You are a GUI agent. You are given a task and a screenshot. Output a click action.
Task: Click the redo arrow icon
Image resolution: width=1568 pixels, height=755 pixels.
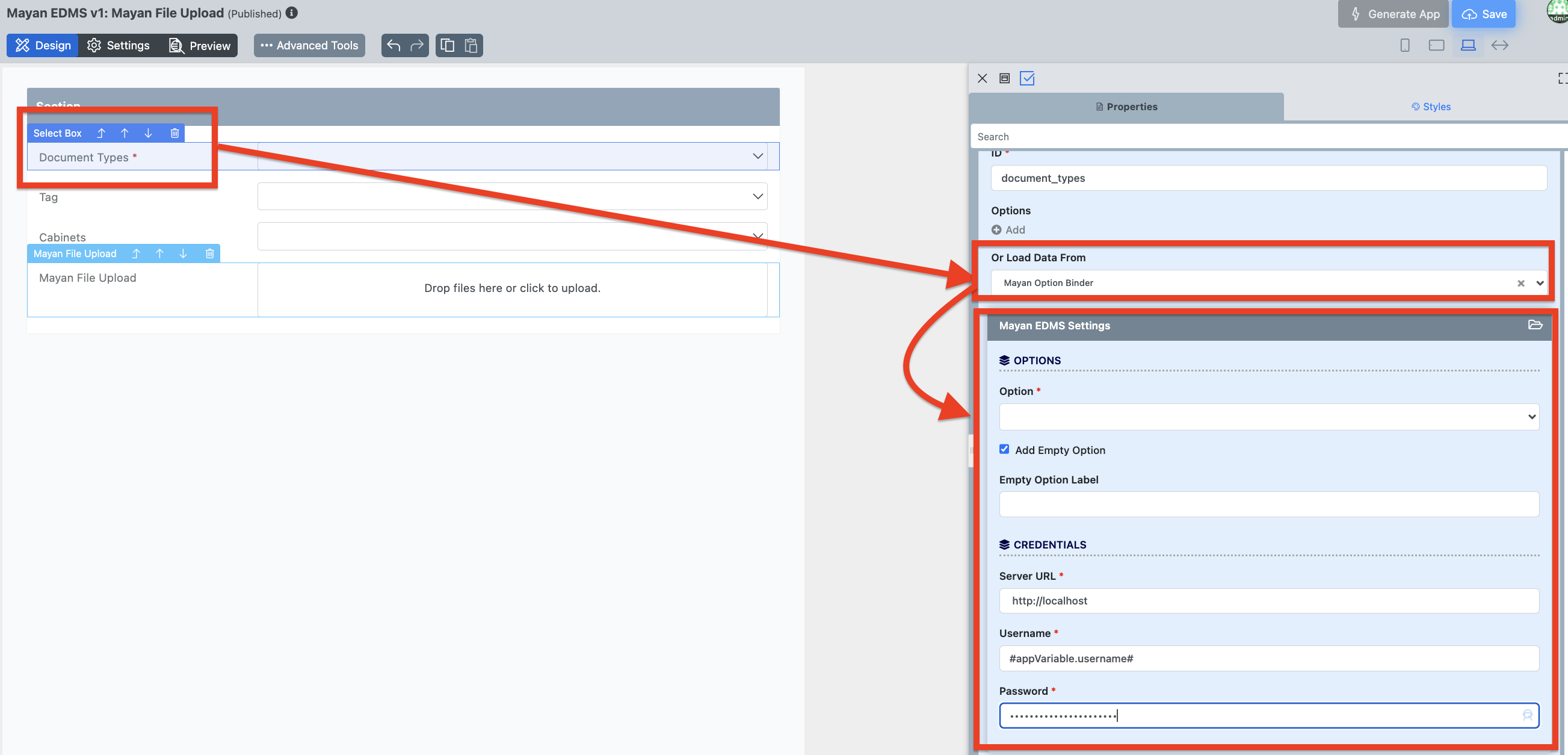pyautogui.click(x=417, y=46)
